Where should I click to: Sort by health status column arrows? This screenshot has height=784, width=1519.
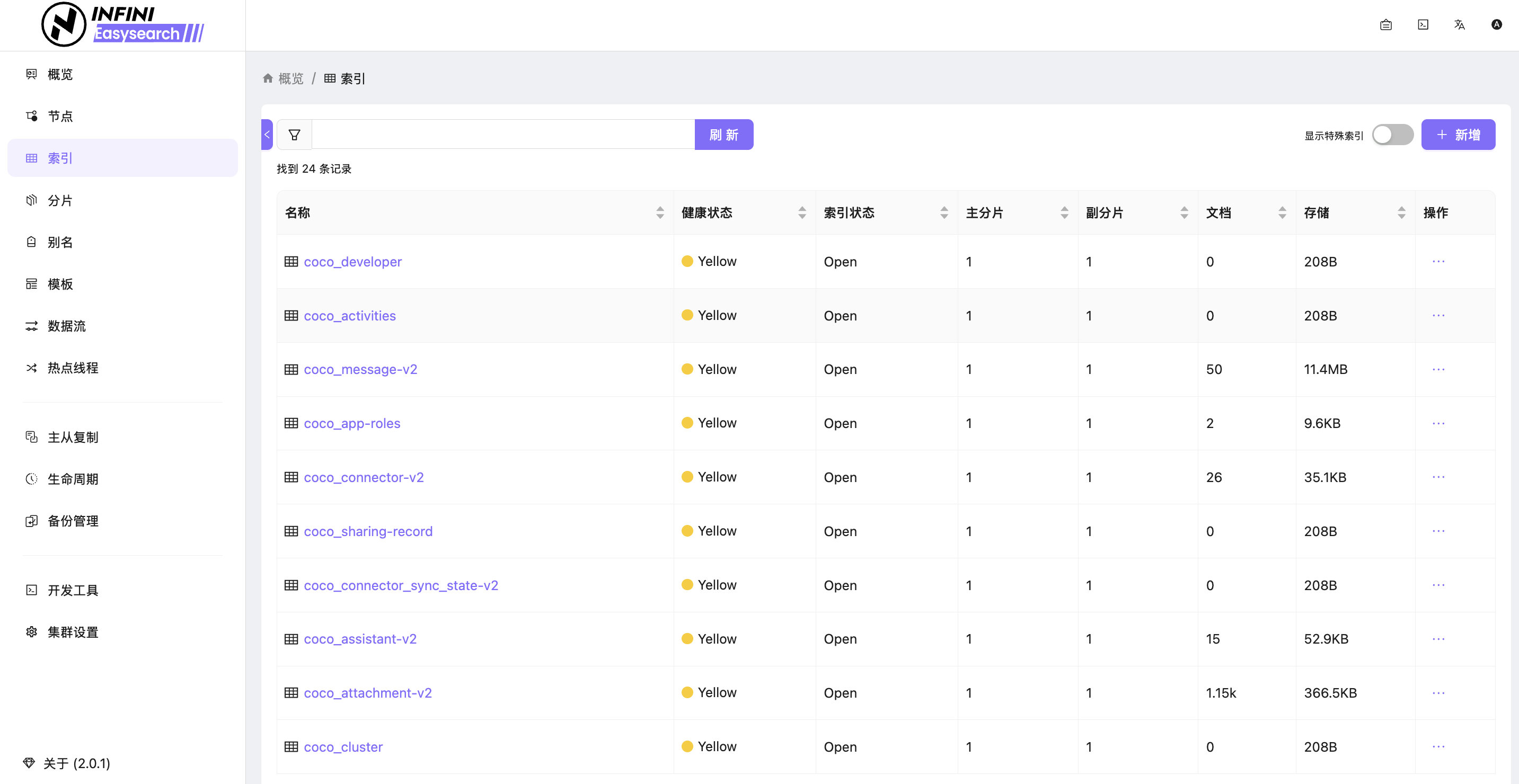802,213
